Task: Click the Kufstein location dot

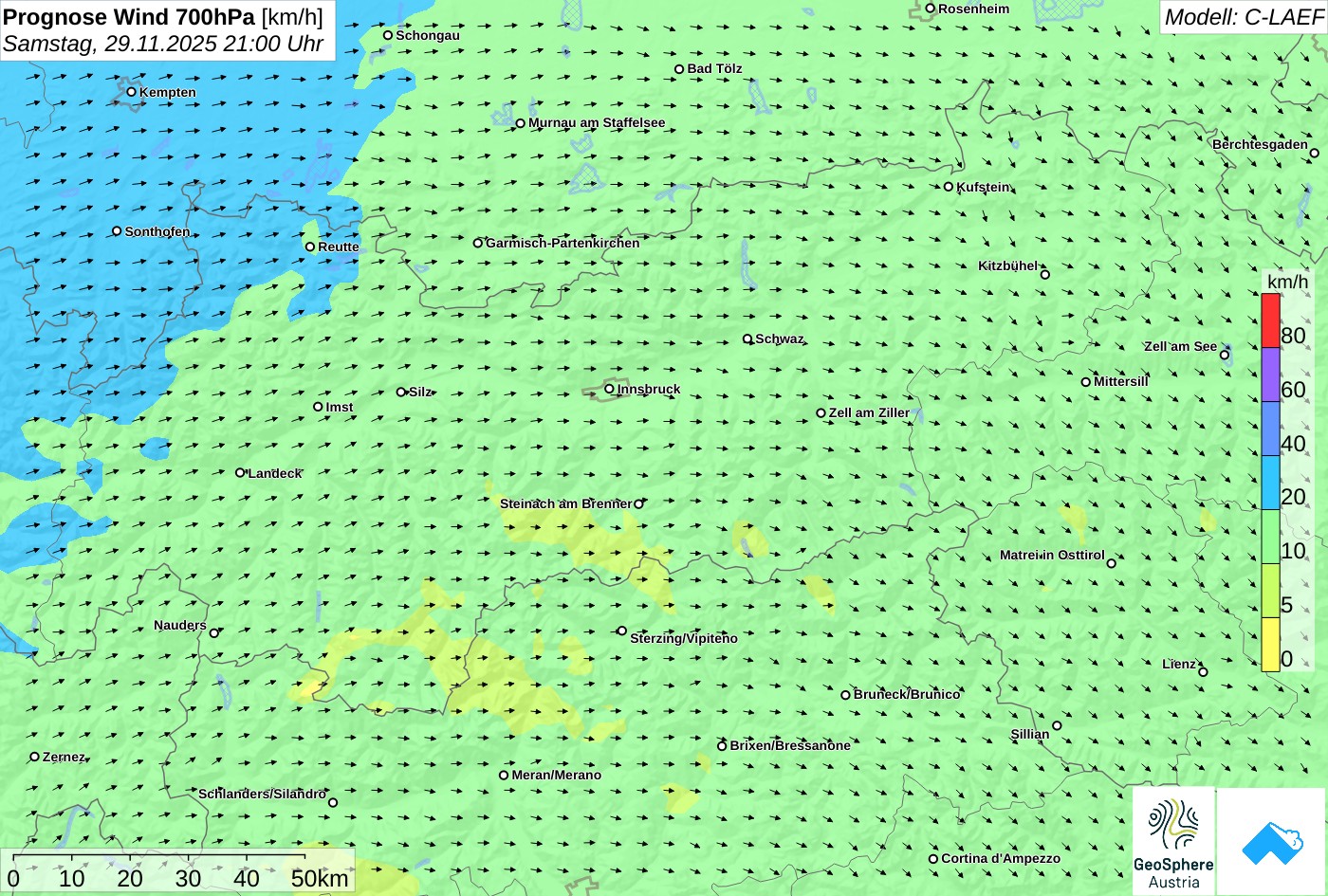Action: (x=948, y=187)
